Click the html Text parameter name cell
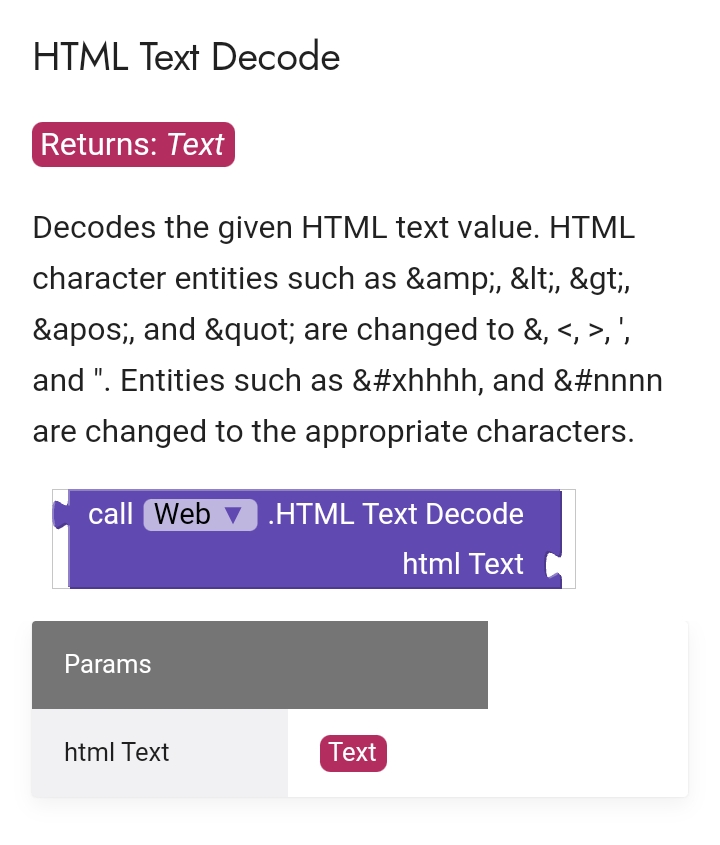 (160, 753)
